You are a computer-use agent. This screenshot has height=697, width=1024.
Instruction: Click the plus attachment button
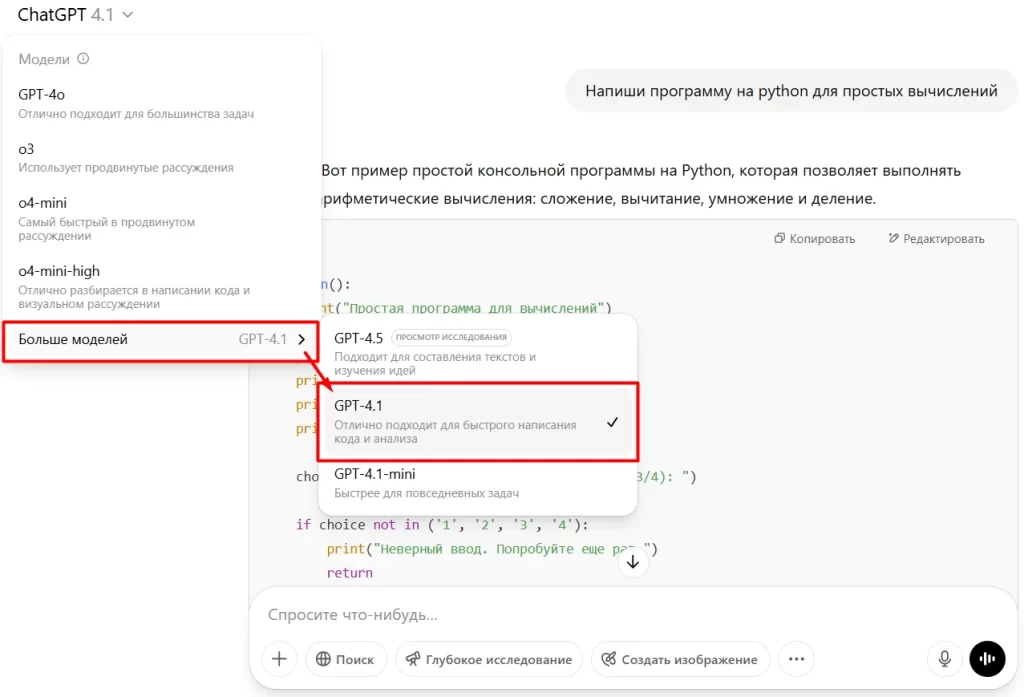coord(279,659)
